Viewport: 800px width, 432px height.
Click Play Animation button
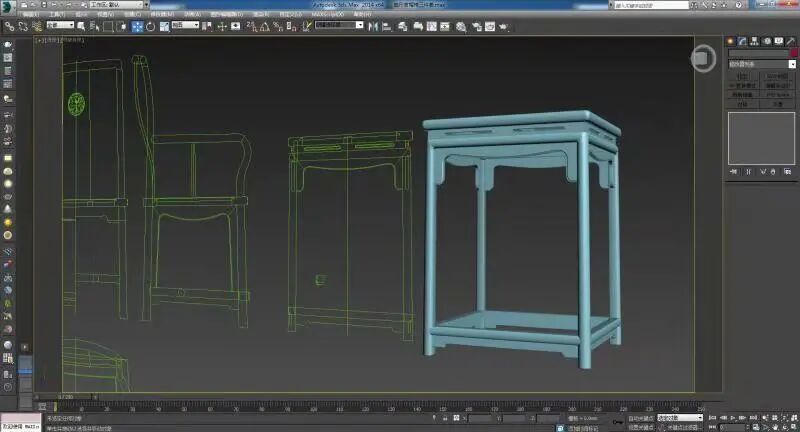click(x=733, y=418)
